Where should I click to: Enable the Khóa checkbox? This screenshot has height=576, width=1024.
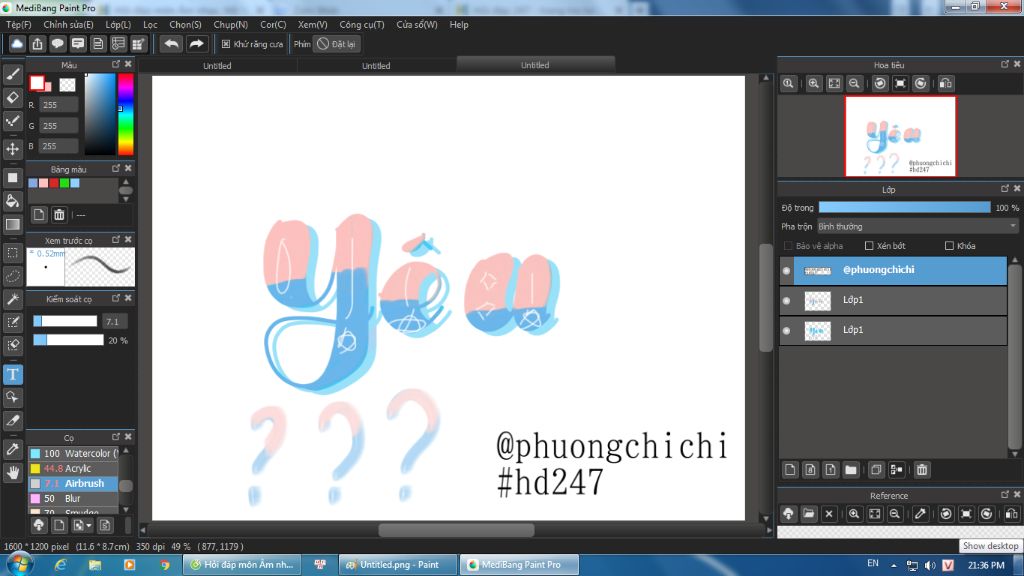949,246
